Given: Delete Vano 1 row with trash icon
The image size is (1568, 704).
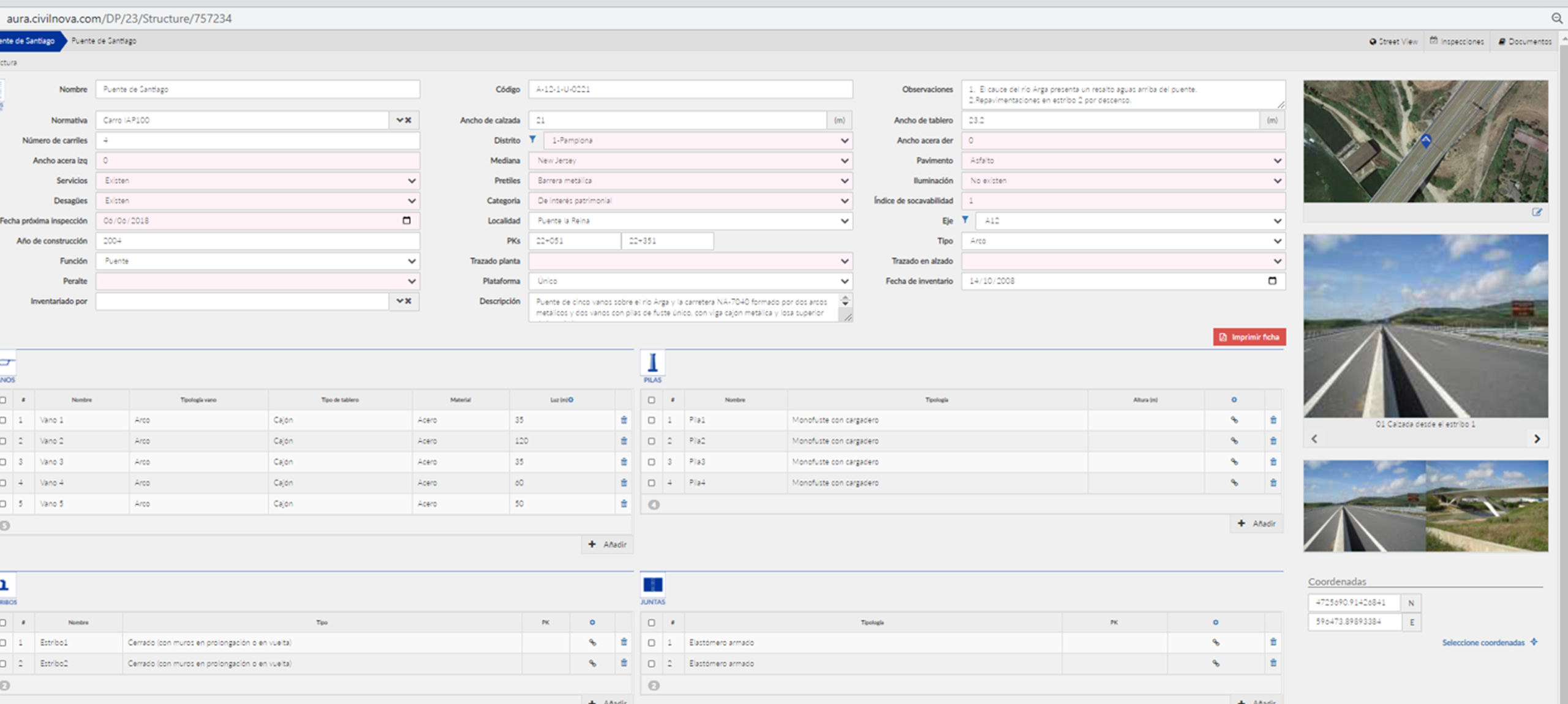Looking at the screenshot, I should (624, 420).
